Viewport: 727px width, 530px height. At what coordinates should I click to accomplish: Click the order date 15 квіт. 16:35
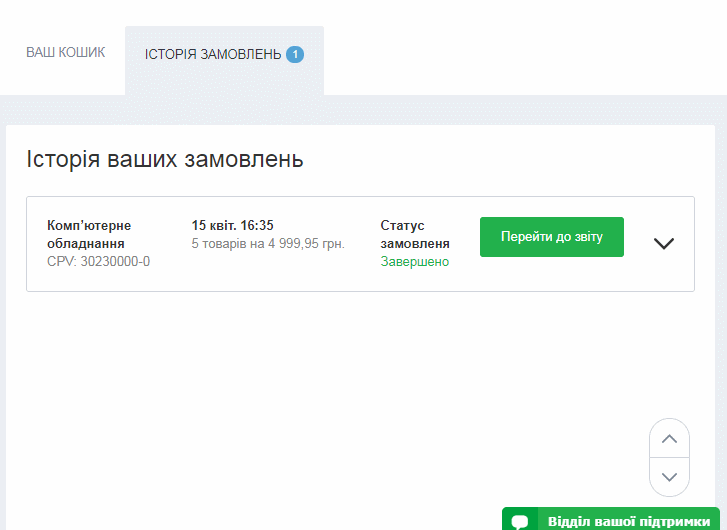pos(232,225)
